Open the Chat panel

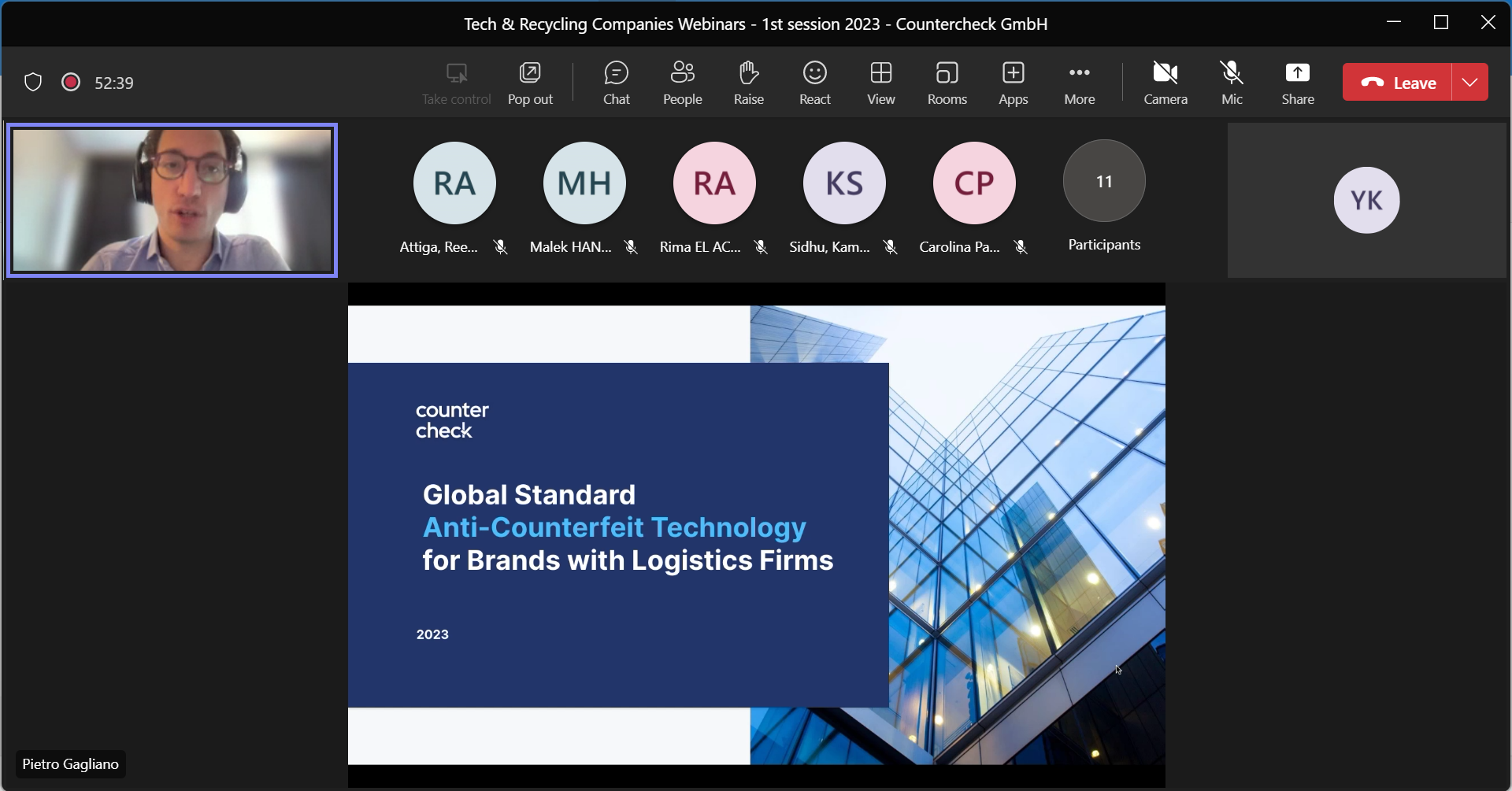pos(616,83)
